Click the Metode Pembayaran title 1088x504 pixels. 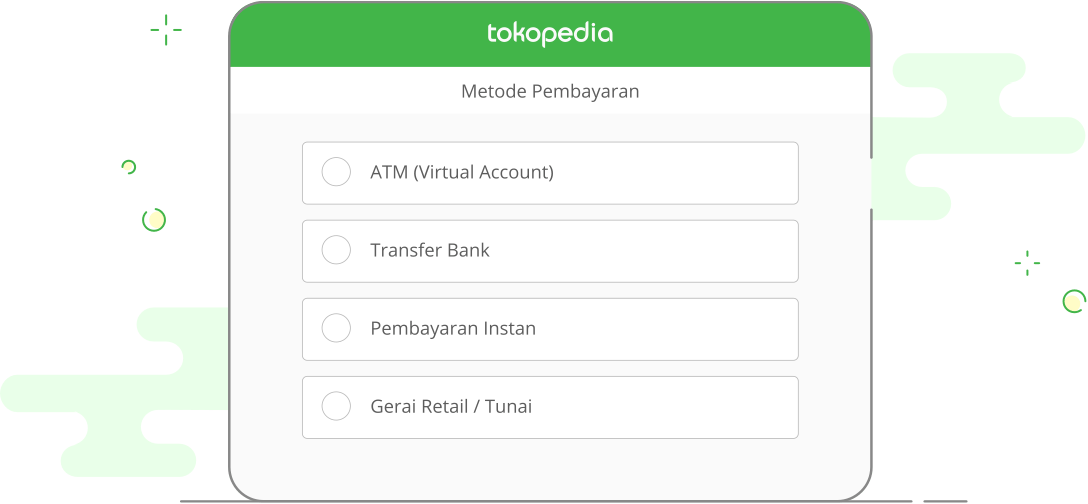(x=550, y=91)
